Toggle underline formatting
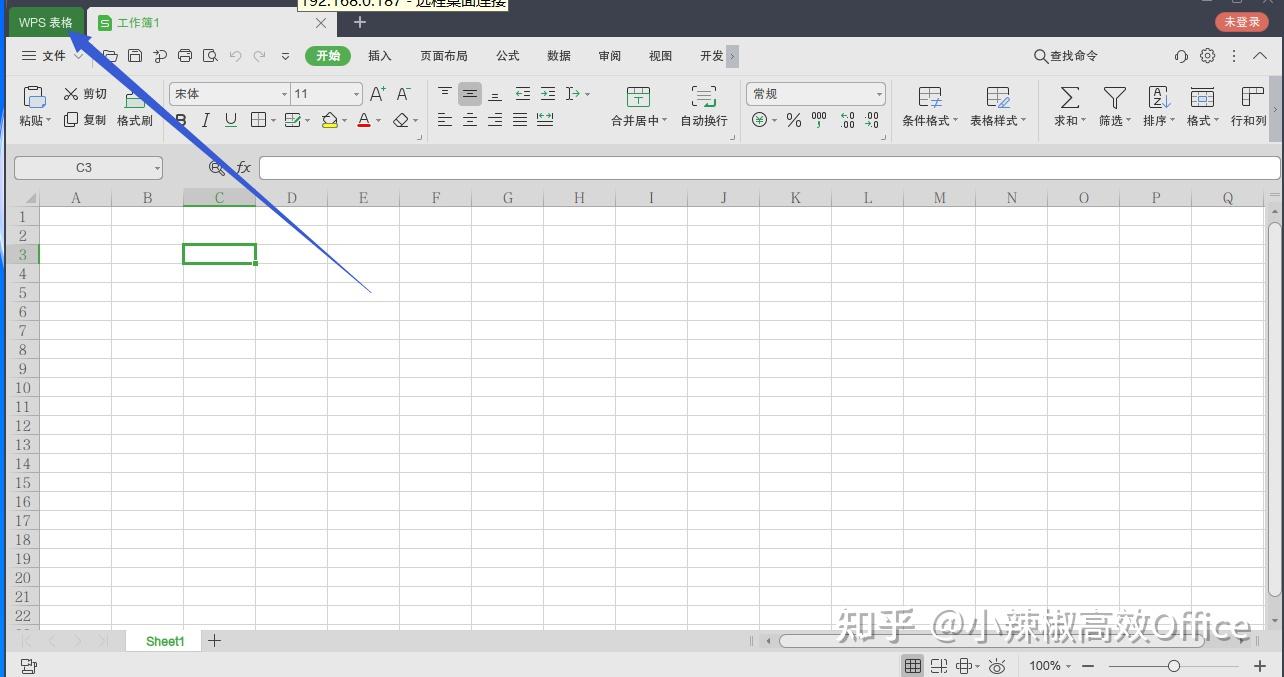Screen dimensions: 1284x677 pos(231,119)
